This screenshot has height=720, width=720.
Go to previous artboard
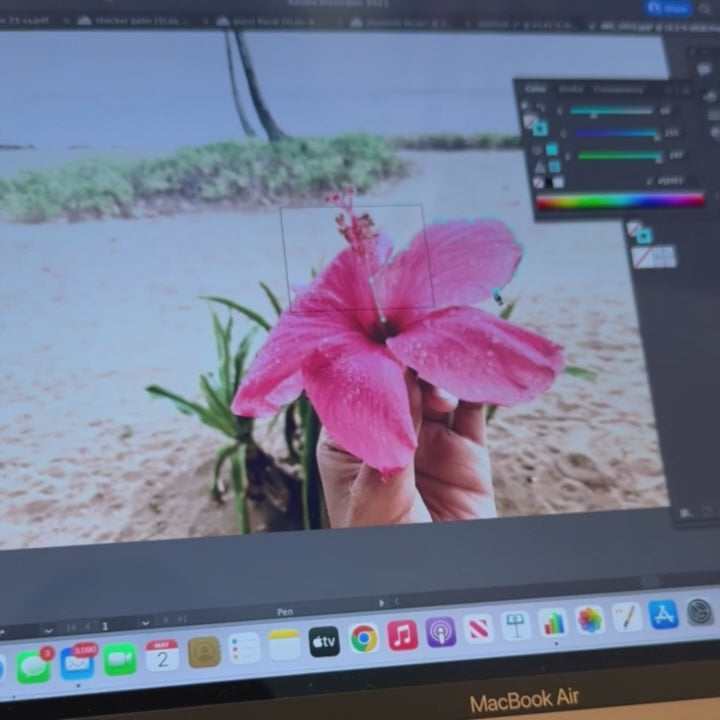(87, 626)
